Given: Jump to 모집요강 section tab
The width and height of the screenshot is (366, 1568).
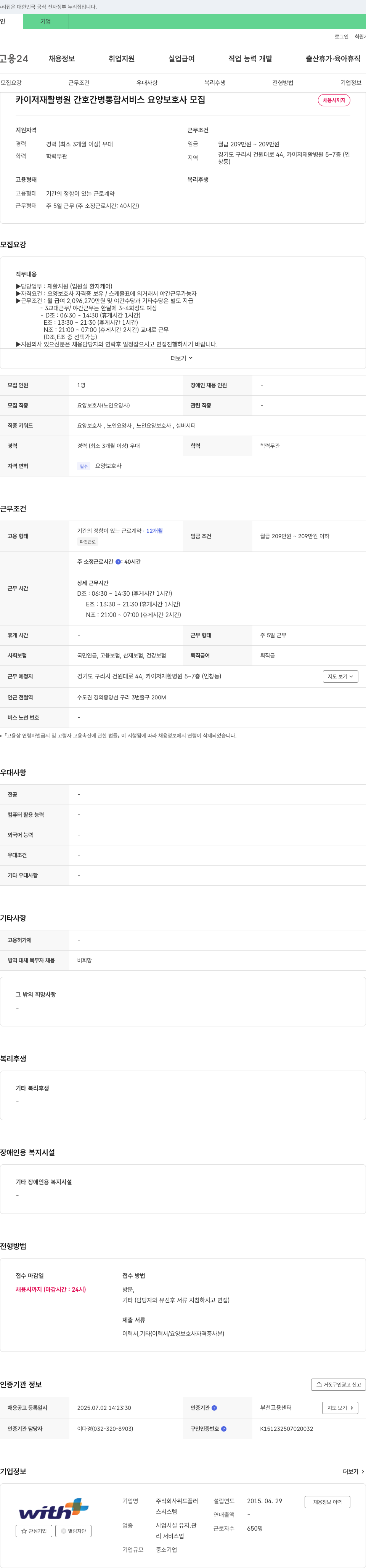Looking at the screenshot, I should pos(11,83).
